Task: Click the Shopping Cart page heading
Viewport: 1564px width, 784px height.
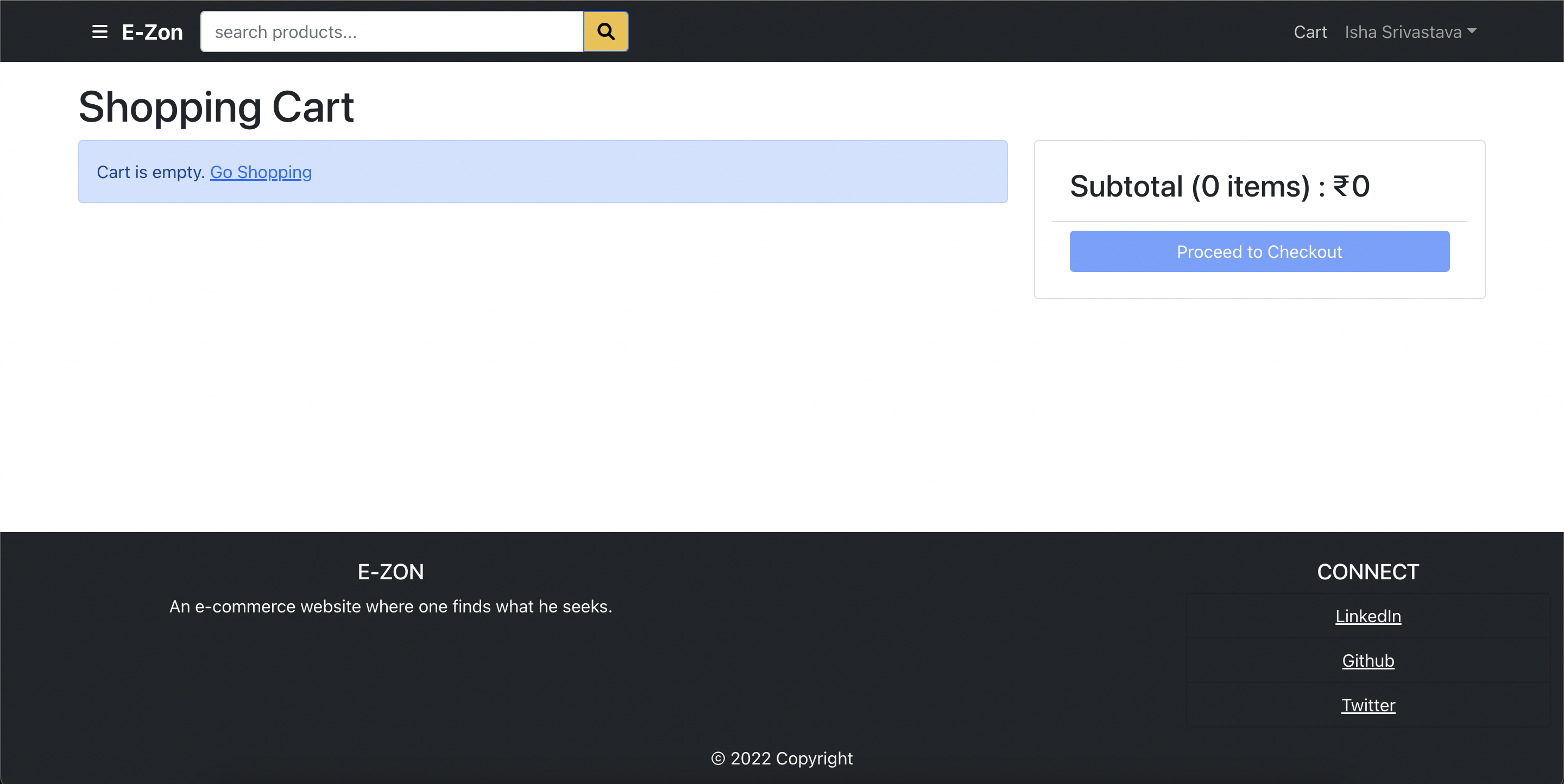Action: click(216, 107)
